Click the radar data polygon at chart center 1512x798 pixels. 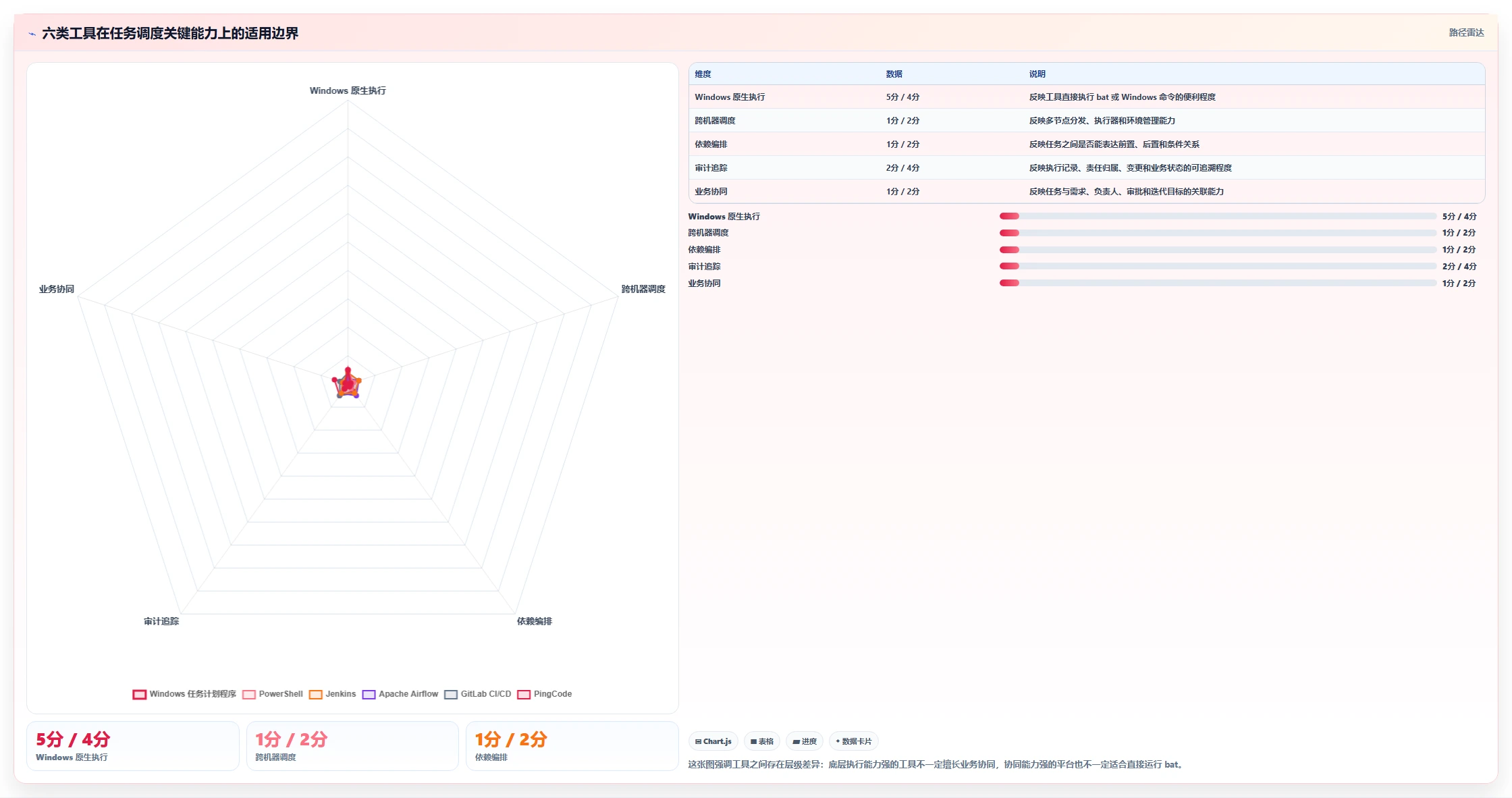tap(348, 383)
